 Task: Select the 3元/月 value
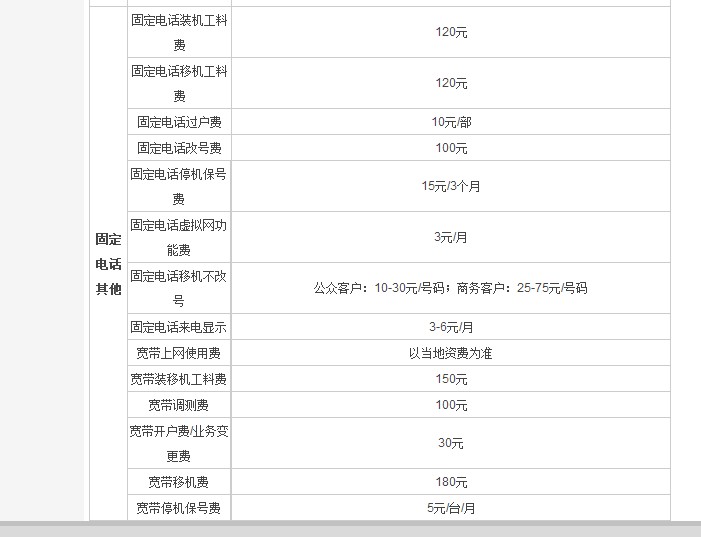coord(451,237)
